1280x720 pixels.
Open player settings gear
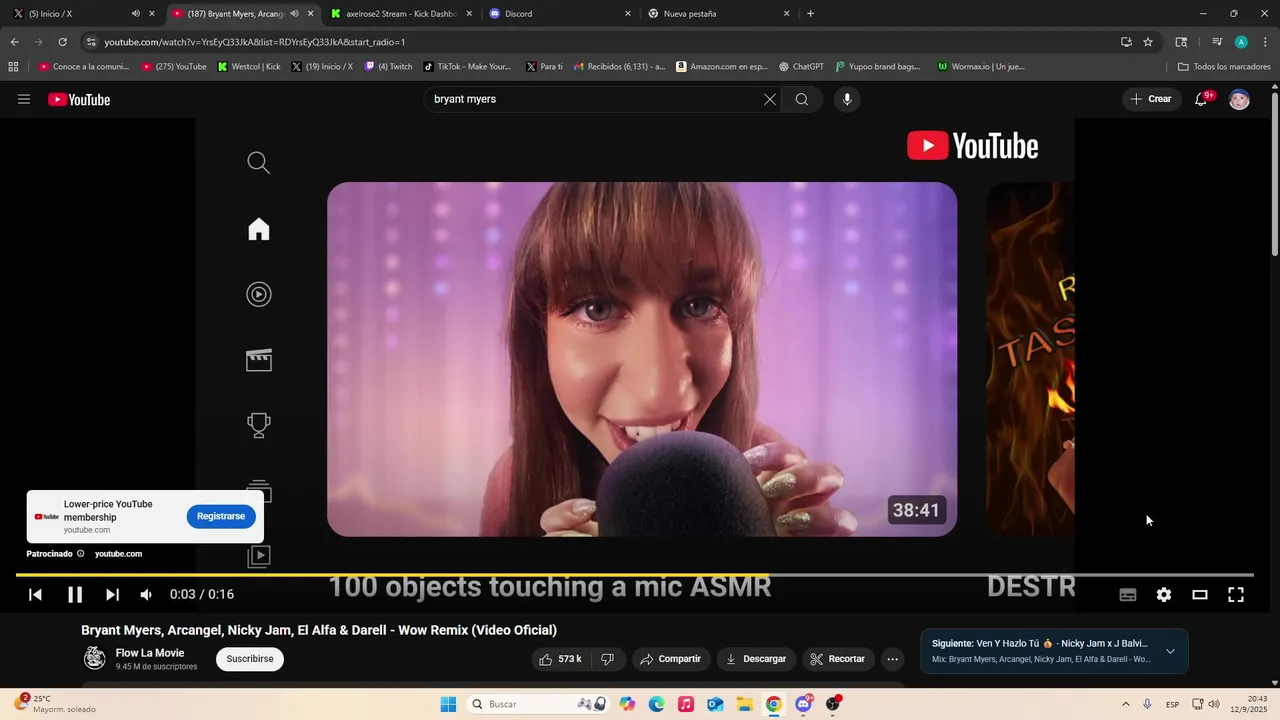pyautogui.click(x=1164, y=594)
